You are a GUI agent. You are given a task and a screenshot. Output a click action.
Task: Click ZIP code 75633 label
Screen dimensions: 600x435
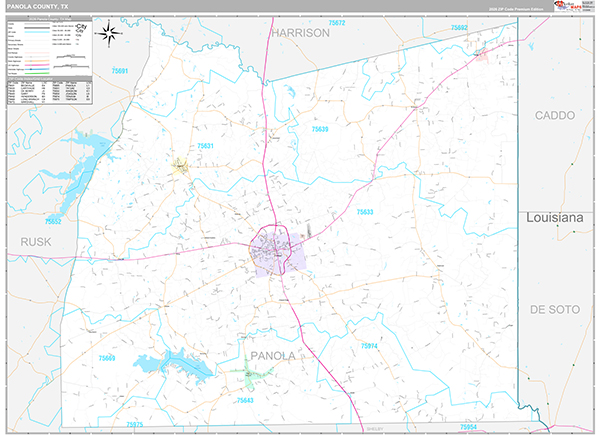click(x=364, y=212)
